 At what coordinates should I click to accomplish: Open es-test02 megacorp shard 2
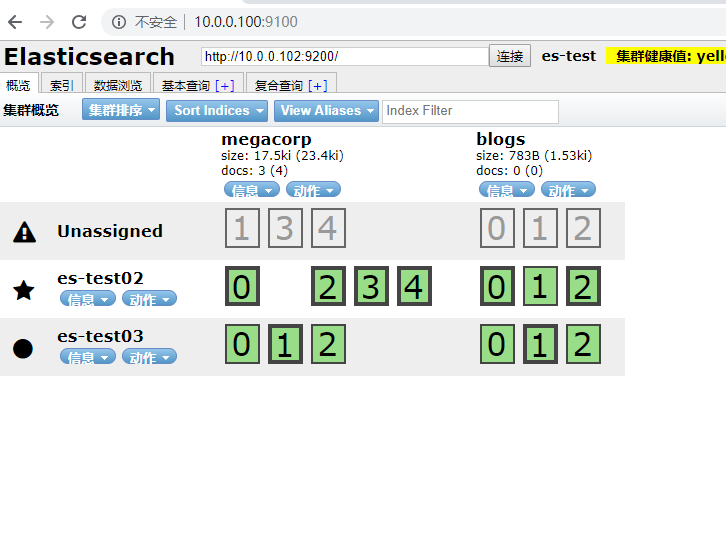point(328,286)
